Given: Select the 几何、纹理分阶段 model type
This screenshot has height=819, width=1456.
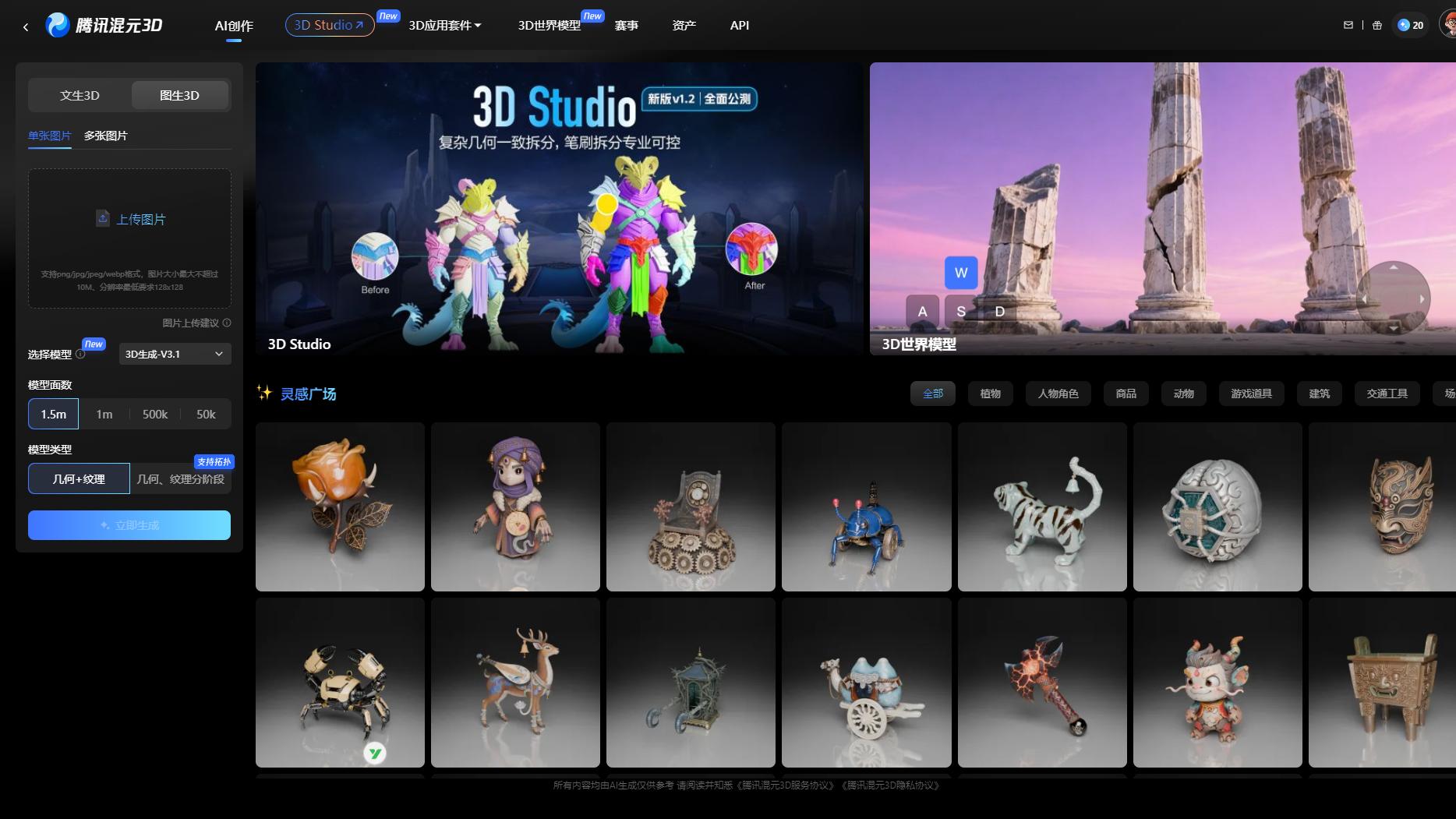Looking at the screenshot, I should (181, 478).
